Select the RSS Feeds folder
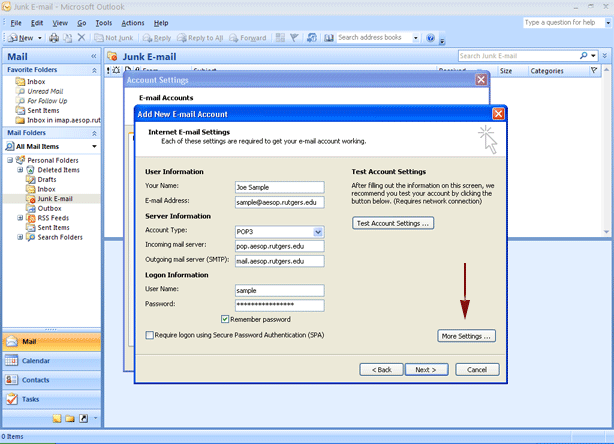 coord(54,218)
